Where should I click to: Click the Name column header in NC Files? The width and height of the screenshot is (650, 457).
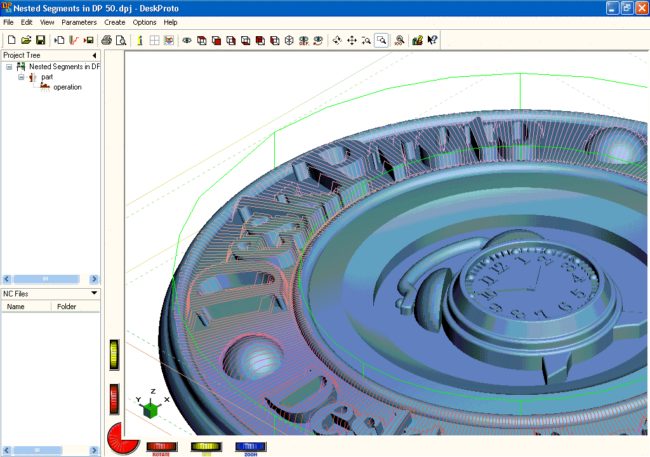coord(17,307)
